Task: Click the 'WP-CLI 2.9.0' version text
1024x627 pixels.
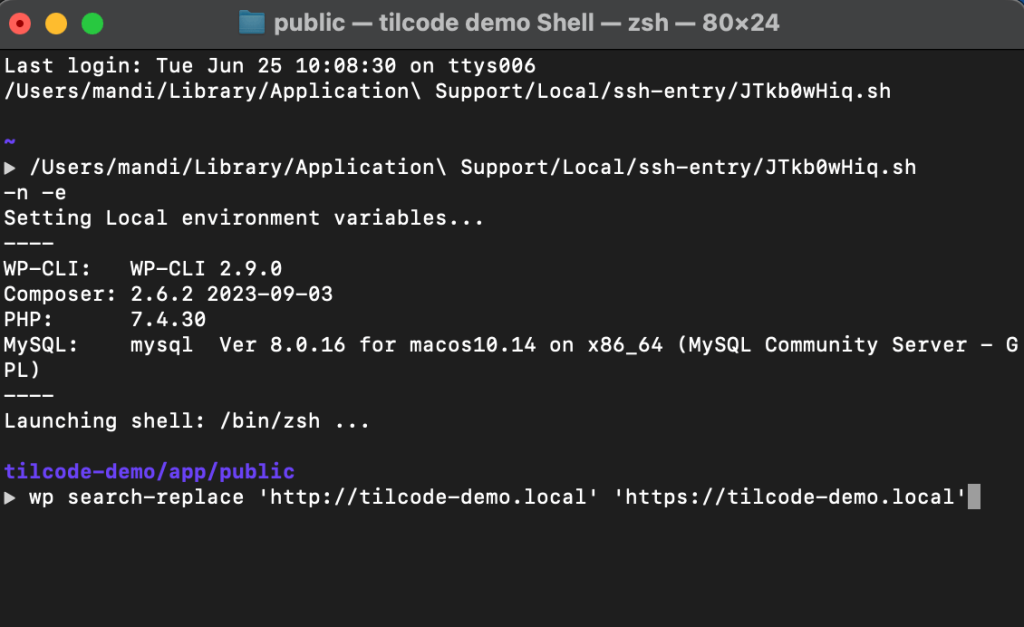Action: pos(206,269)
